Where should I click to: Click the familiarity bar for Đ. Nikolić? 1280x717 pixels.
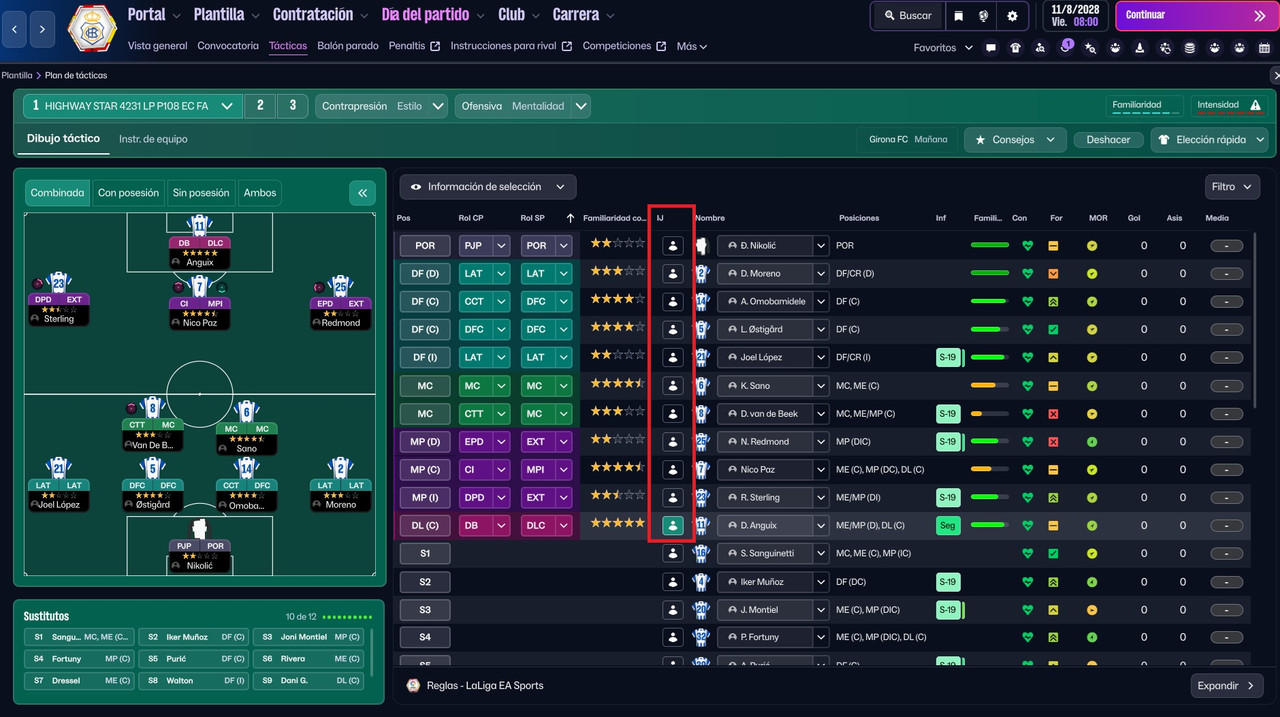[x=990, y=245]
